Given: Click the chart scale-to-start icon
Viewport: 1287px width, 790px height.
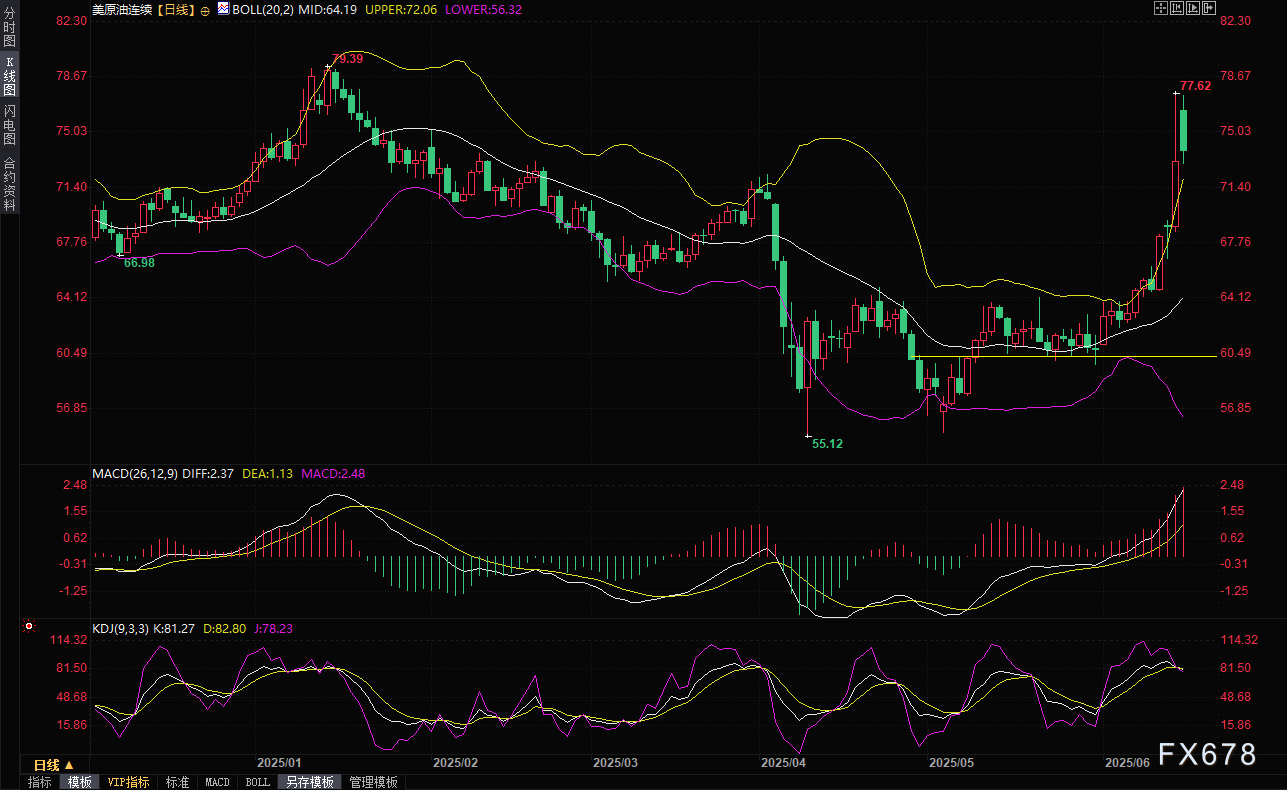Looking at the screenshot, I should pos(1176,8).
